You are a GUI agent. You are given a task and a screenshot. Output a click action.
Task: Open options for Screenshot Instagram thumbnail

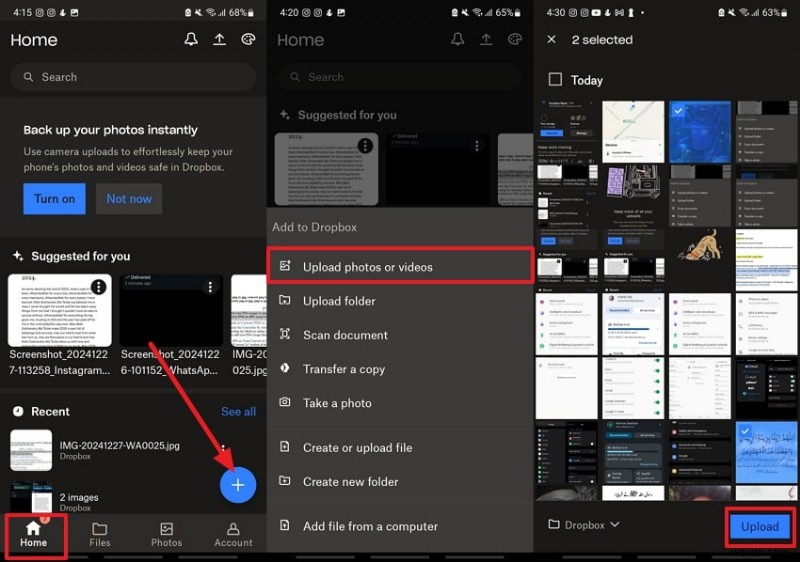pos(98,287)
